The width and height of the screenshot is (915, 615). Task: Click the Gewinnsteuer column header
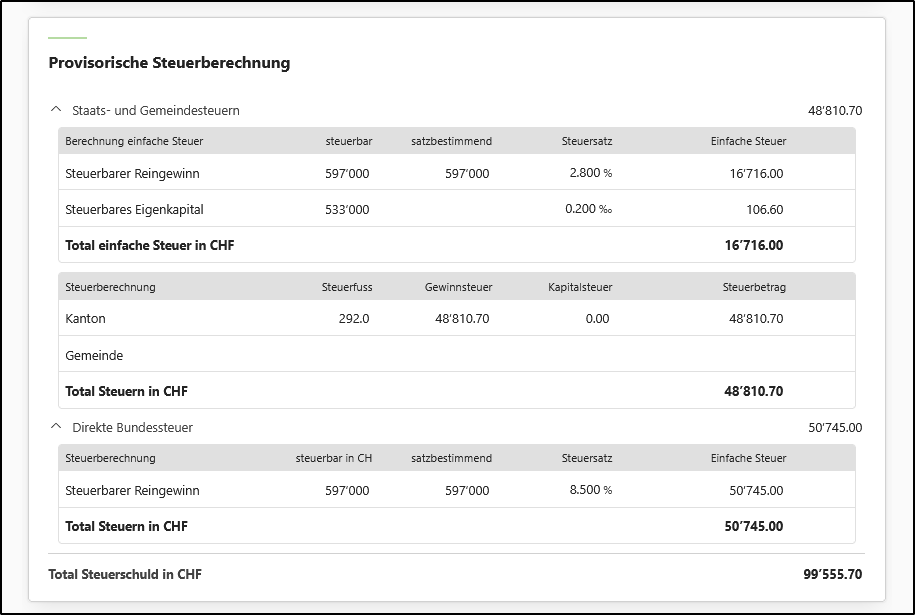tap(458, 287)
